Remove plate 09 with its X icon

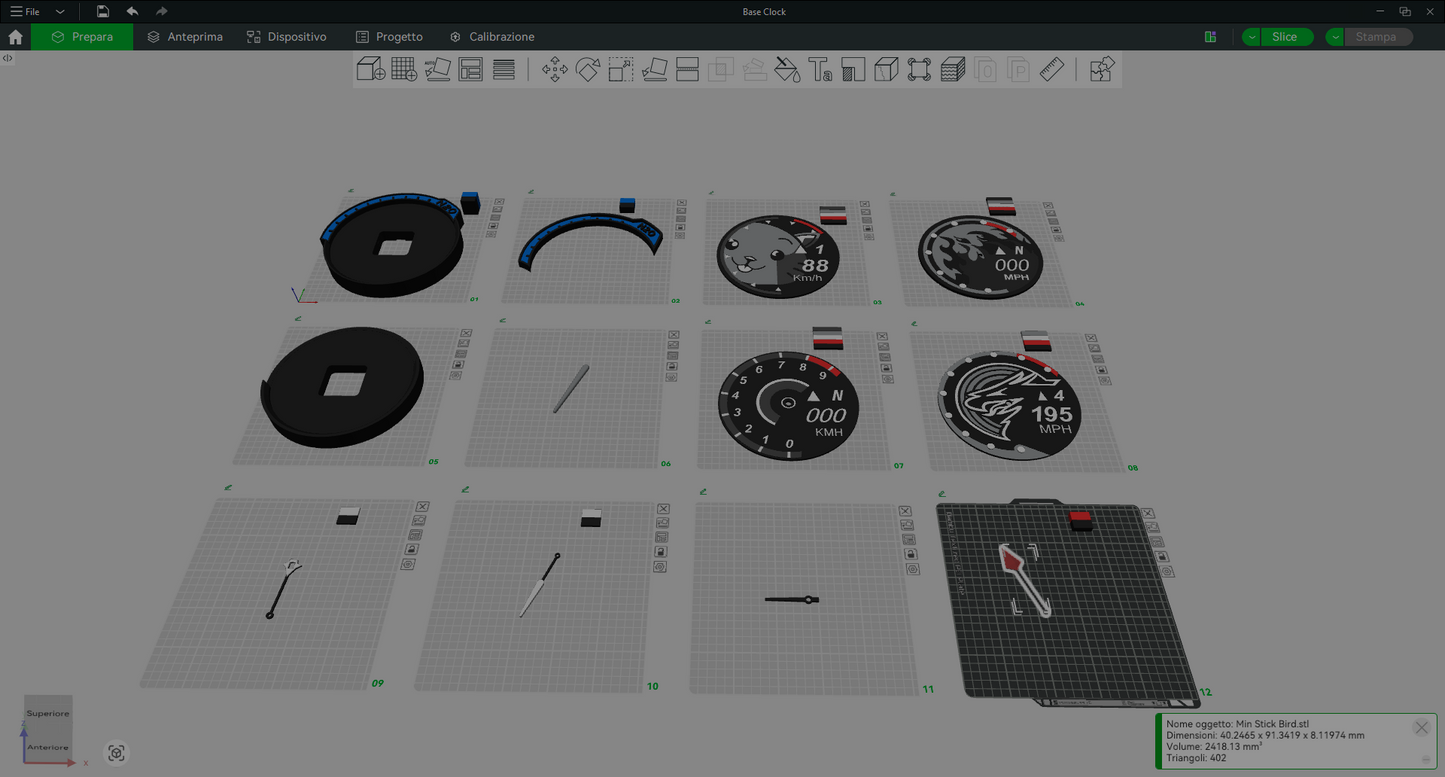(x=422, y=507)
